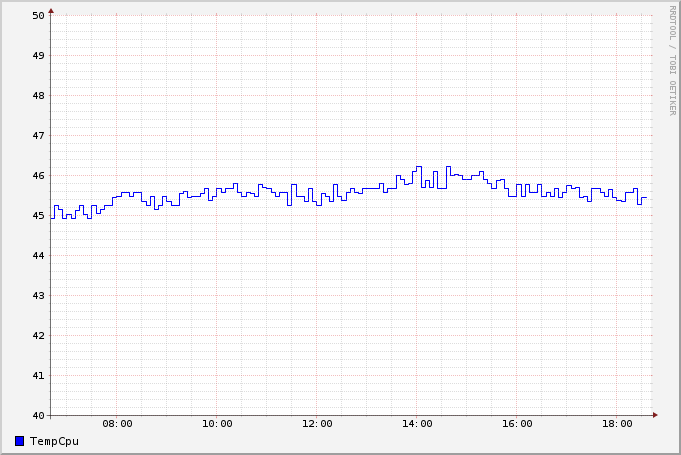Click the 40 value on Y-axis
This screenshot has height=455, width=681.
tap(38, 416)
